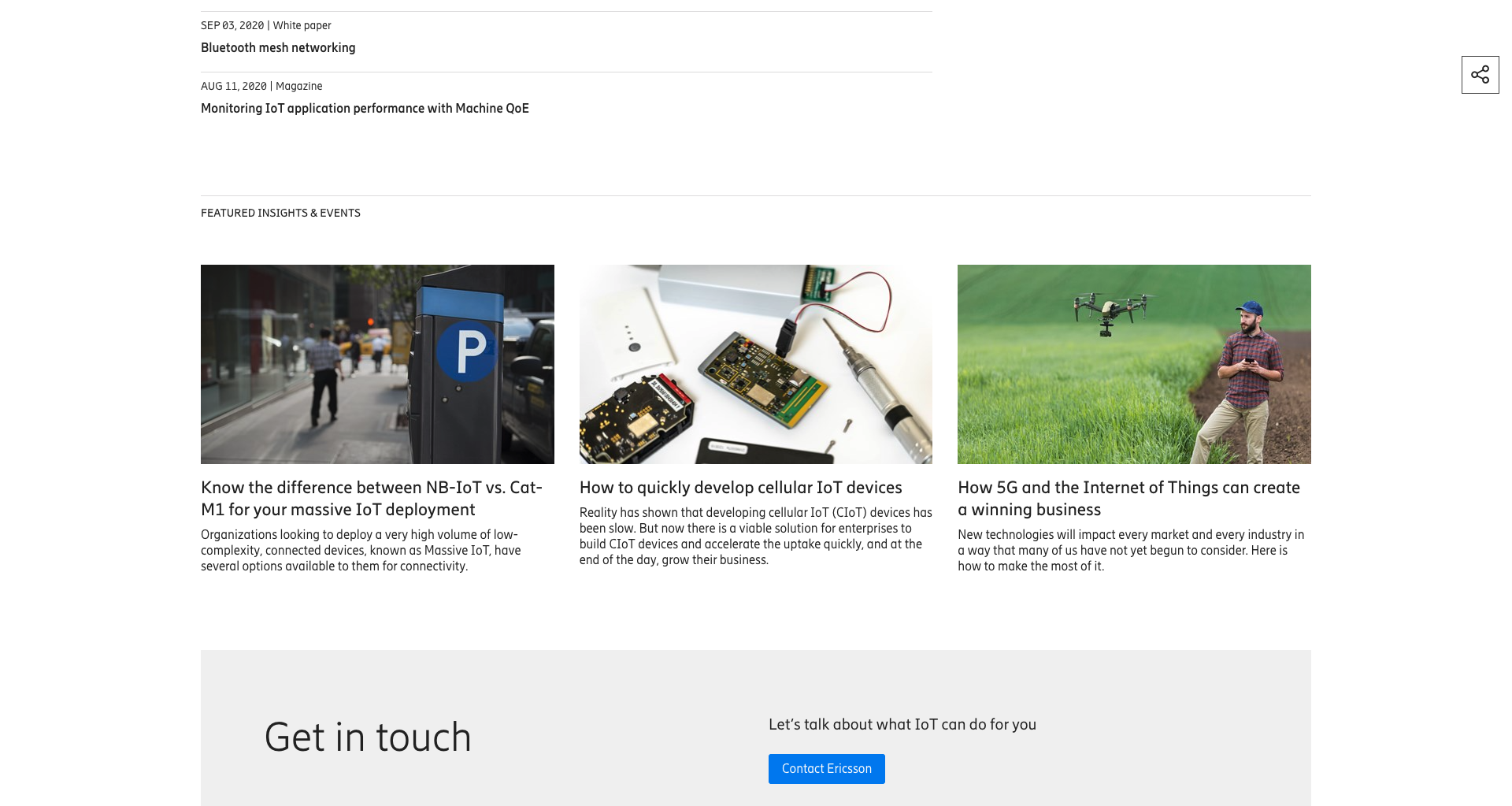
Task: Click the description starting 'New technologies will impact'
Action: click(1131, 551)
